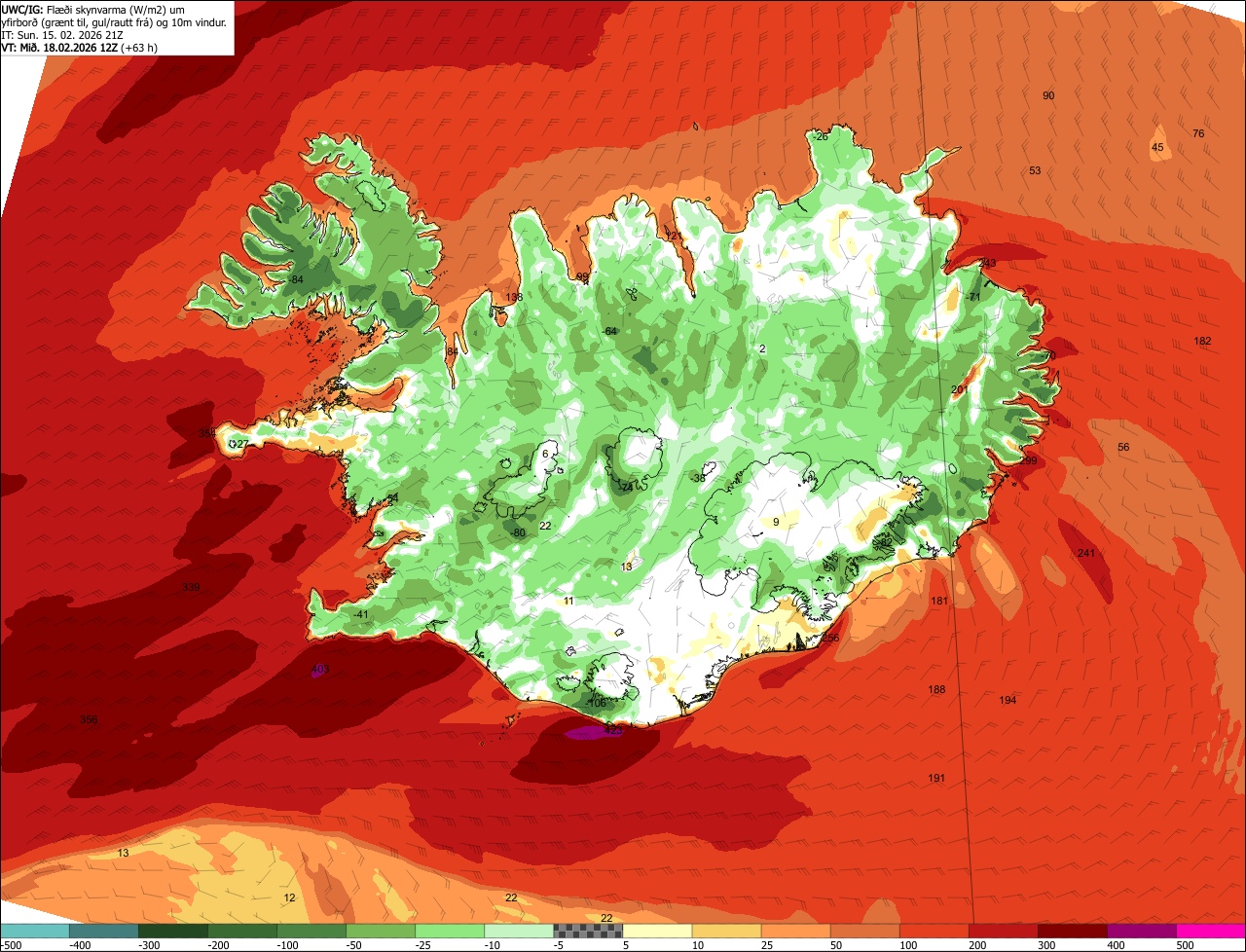Click the flux value "-84" in the Westfjords
Image resolution: width=1246 pixels, height=952 pixels.
296,279
